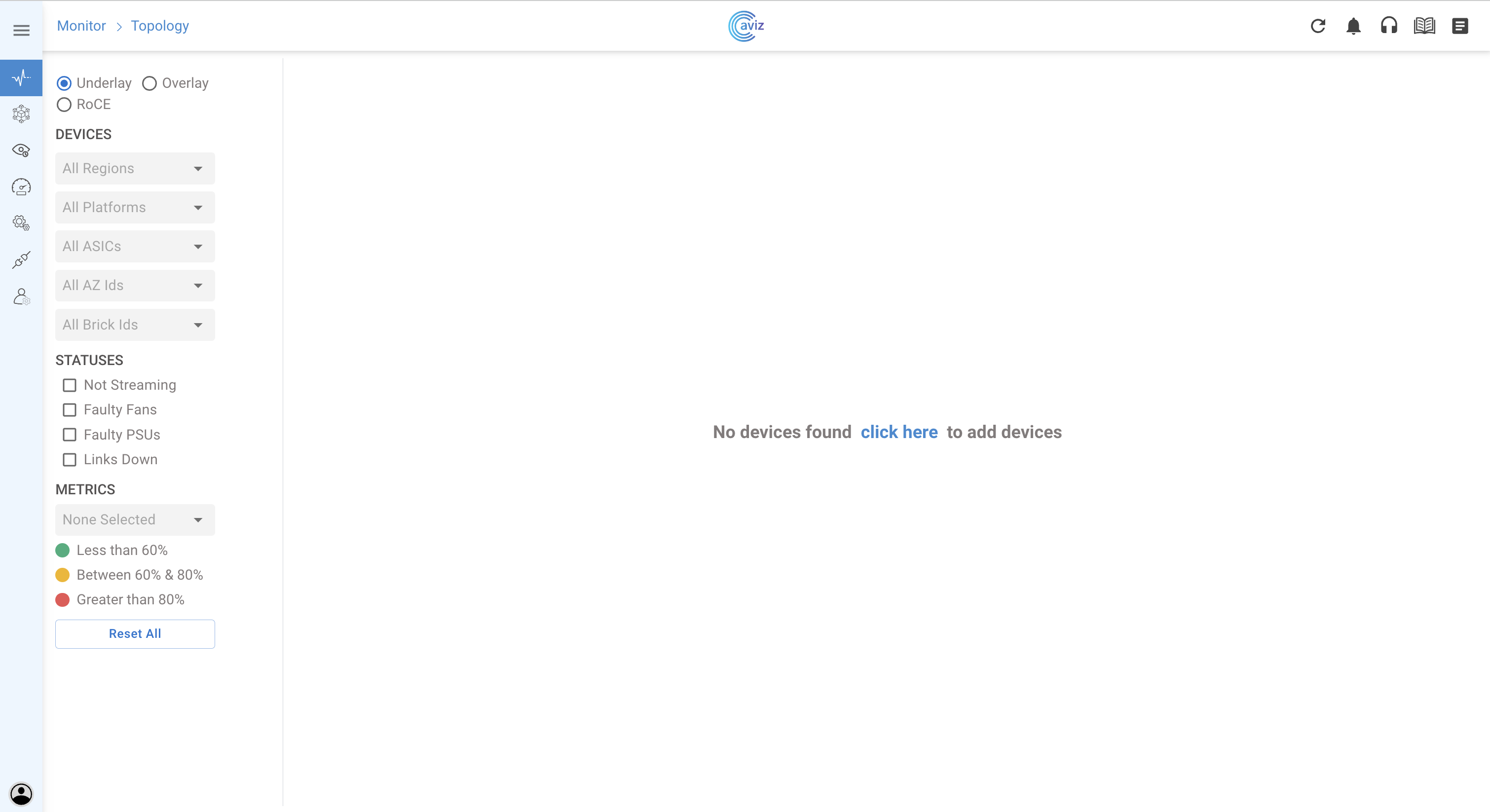Click the plug connector sidebar icon
1490x812 pixels.
[x=21, y=259]
